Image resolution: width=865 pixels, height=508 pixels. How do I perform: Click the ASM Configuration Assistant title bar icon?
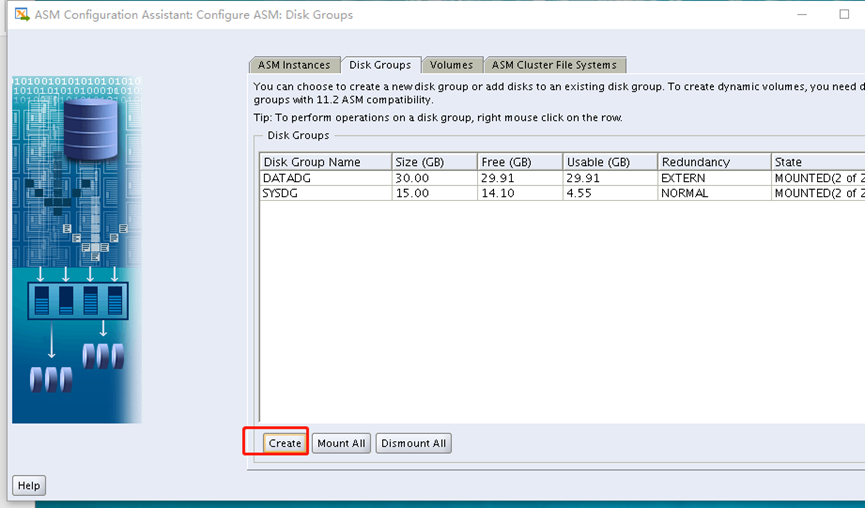(22, 14)
